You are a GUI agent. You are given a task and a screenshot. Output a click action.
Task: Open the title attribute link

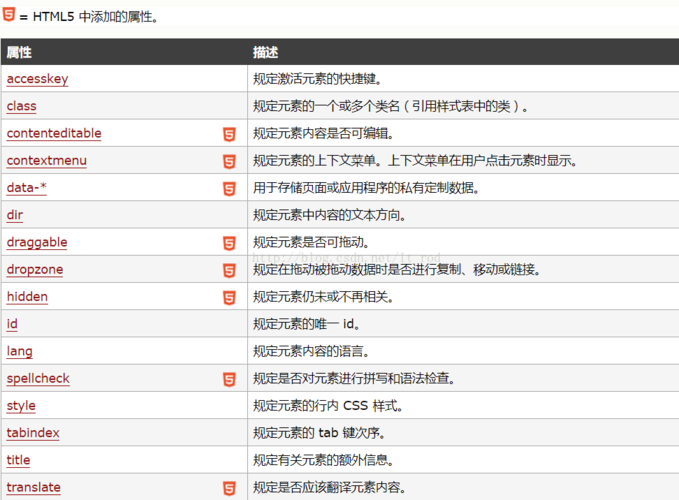(18, 460)
